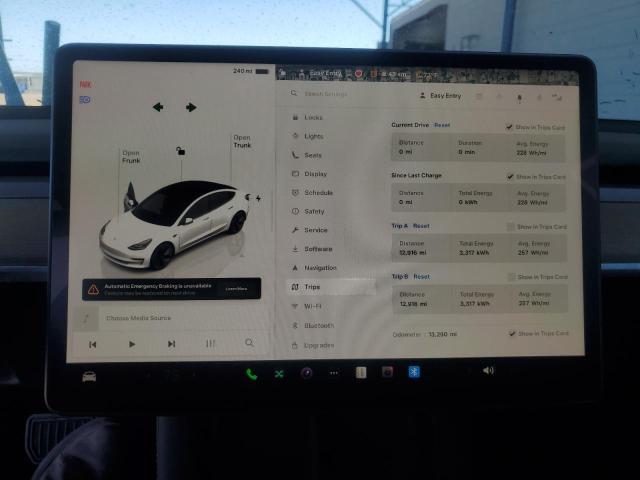Toggle Since Last Charge Show in Trips Card
The image size is (640, 480).
pyautogui.click(x=510, y=176)
